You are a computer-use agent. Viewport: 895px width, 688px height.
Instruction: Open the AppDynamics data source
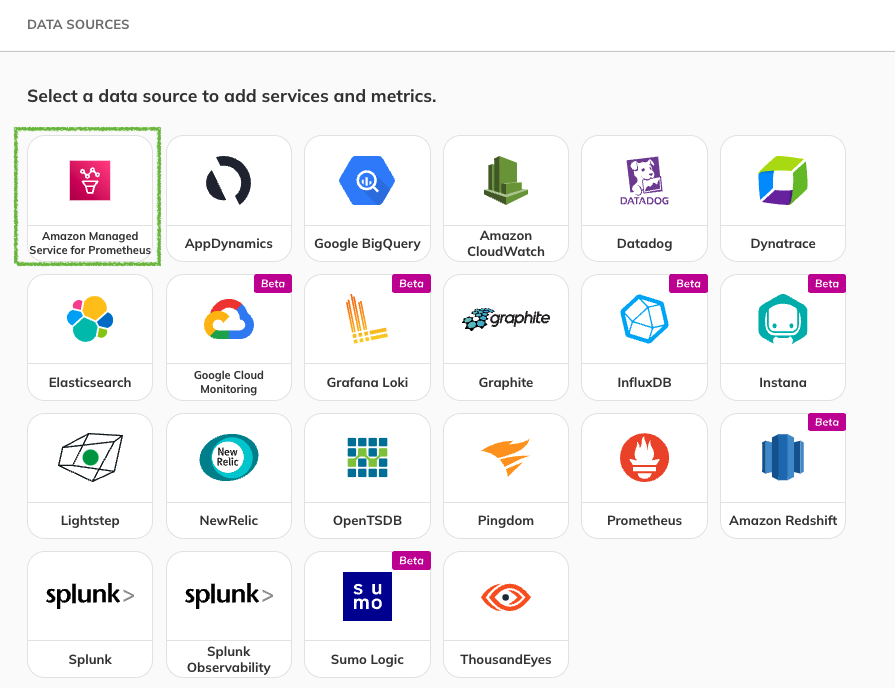pyautogui.click(x=228, y=197)
